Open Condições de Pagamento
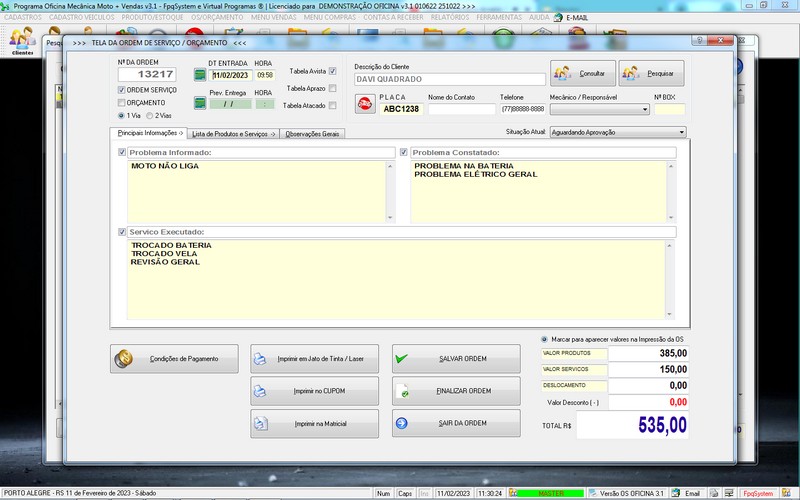The image size is (800, 500). tap(174, 359)
